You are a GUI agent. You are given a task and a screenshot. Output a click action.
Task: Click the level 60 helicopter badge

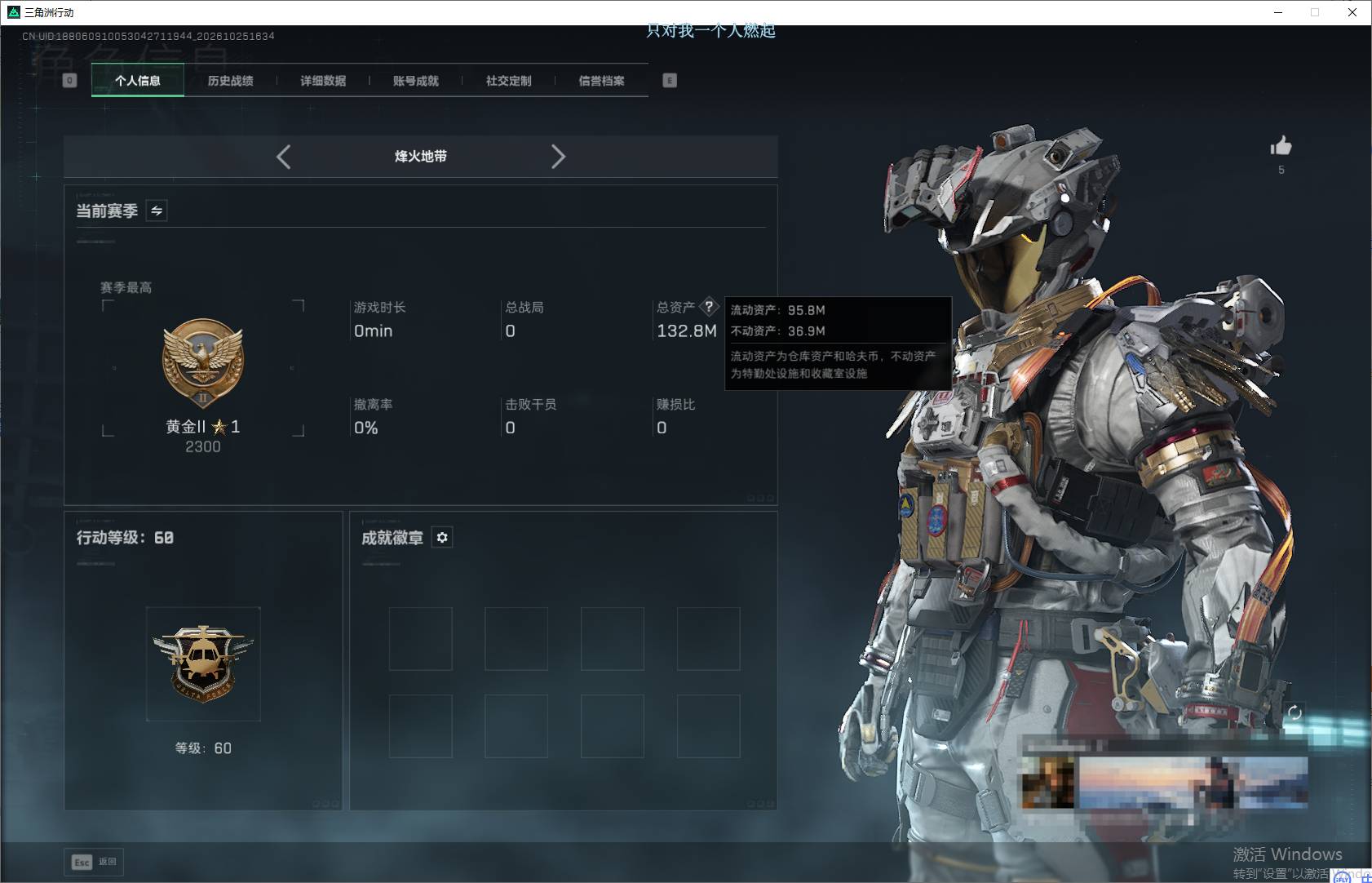203,663
